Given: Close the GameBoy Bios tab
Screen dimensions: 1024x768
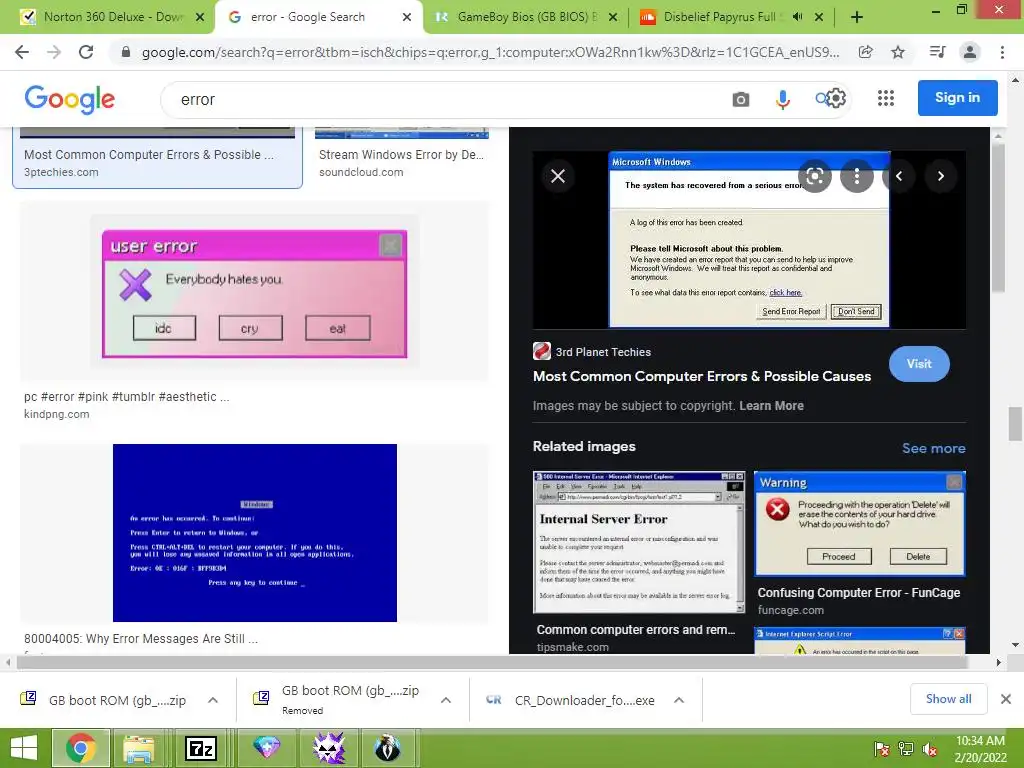Looking at the screenshot, I should 613,17.
